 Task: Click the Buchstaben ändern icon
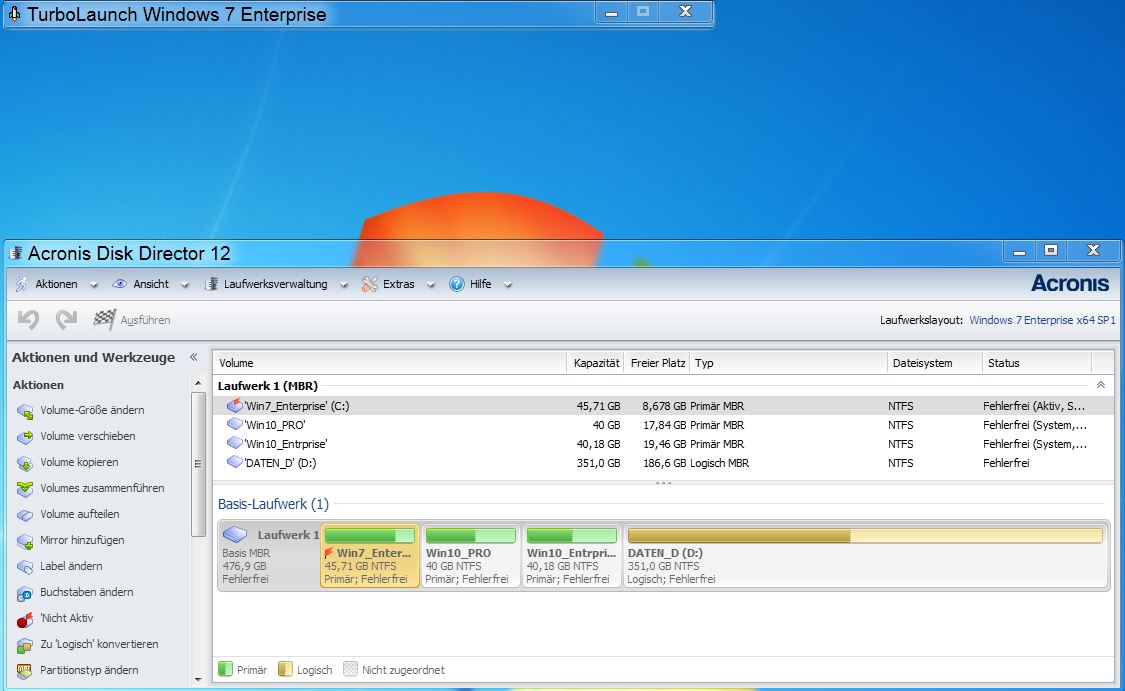25,593
